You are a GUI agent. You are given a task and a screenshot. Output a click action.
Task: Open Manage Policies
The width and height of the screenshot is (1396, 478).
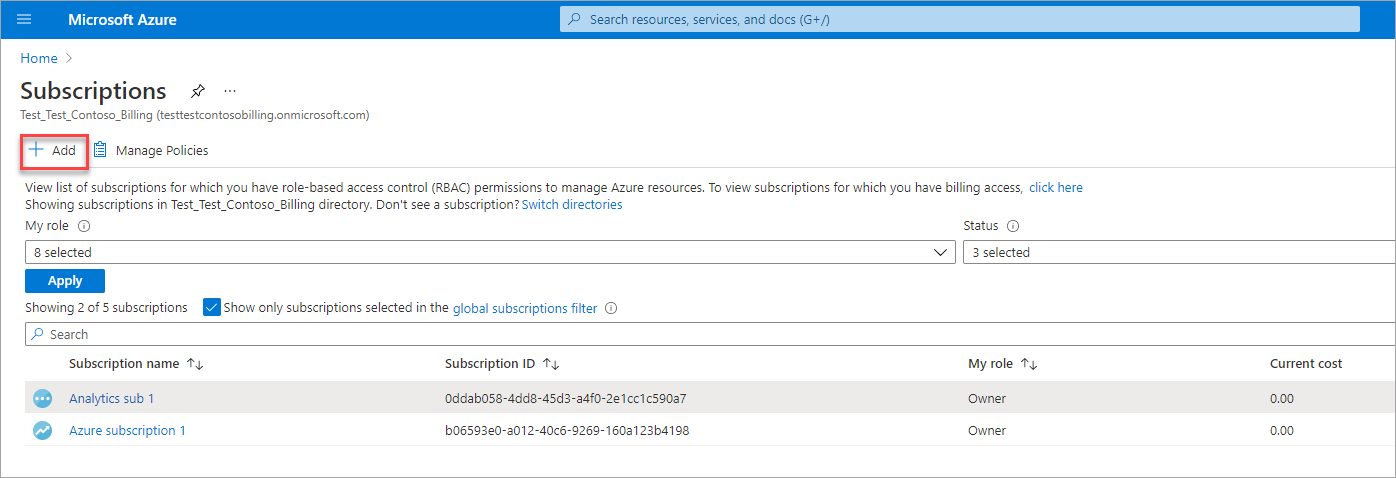151,150
